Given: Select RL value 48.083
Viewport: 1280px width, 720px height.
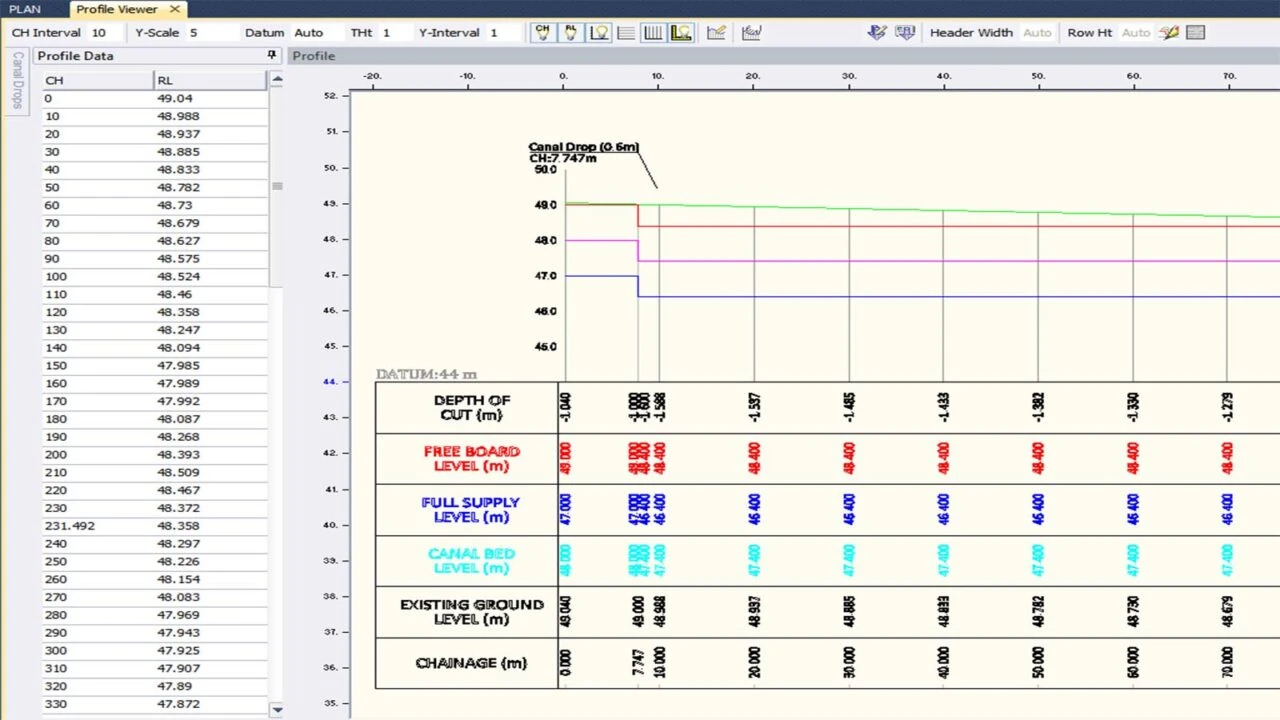Looking at the screenshot, I should click(x=210, y=597).
